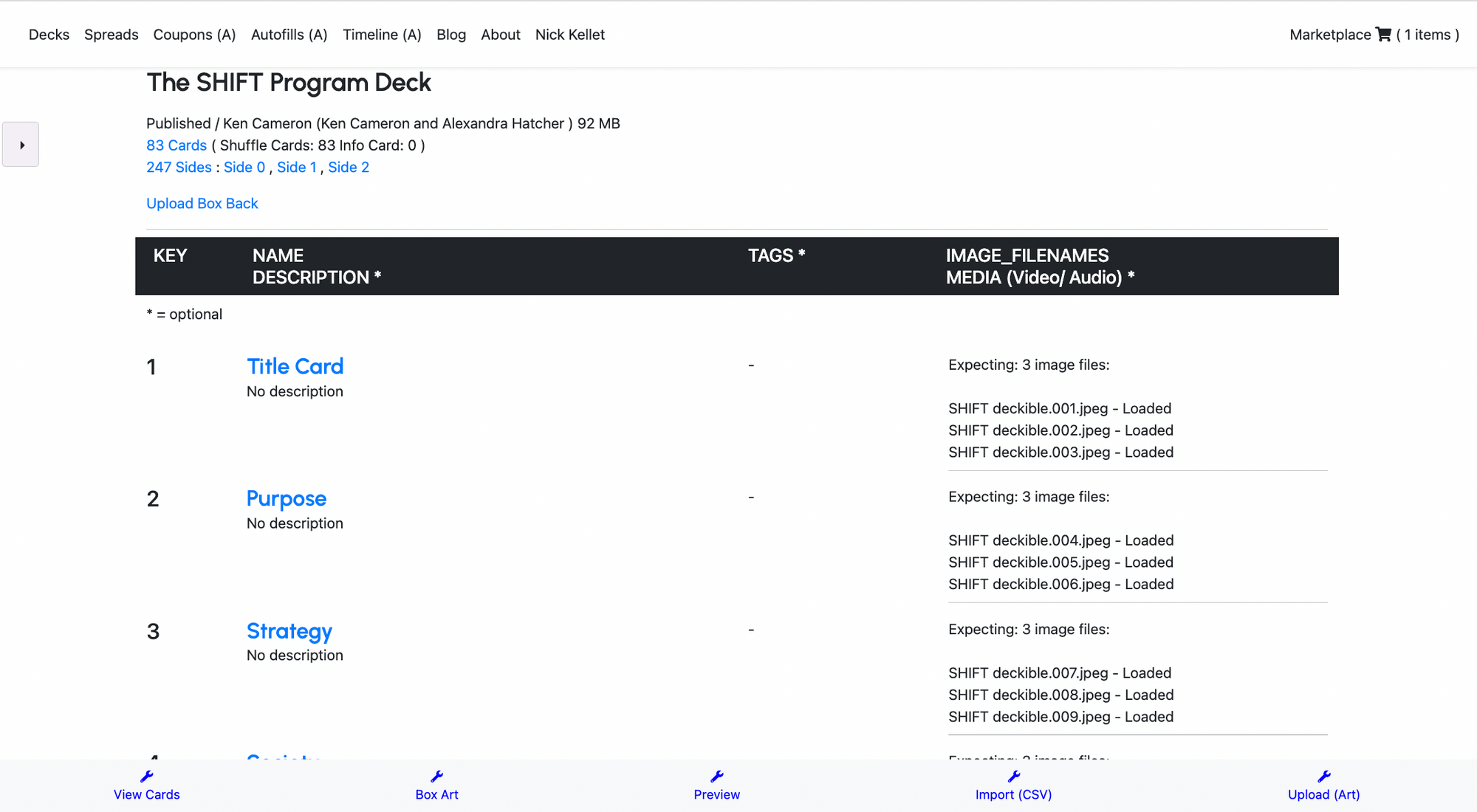Go to Spreads in navigation
The image size is (1477, 812).
[x=111, y=35]
